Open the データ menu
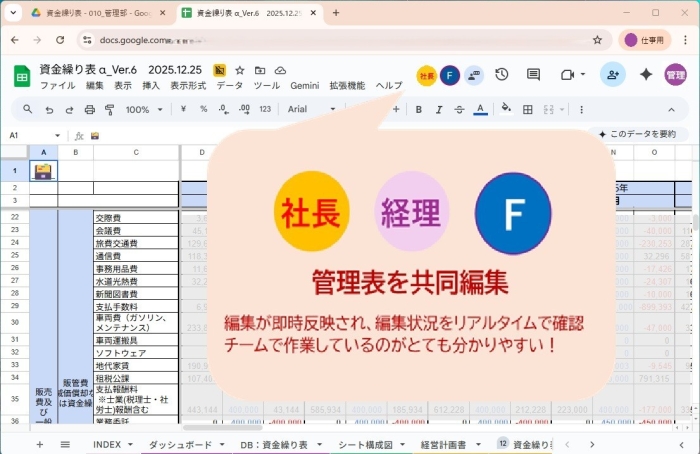The image size is (700, 454). 229,86
